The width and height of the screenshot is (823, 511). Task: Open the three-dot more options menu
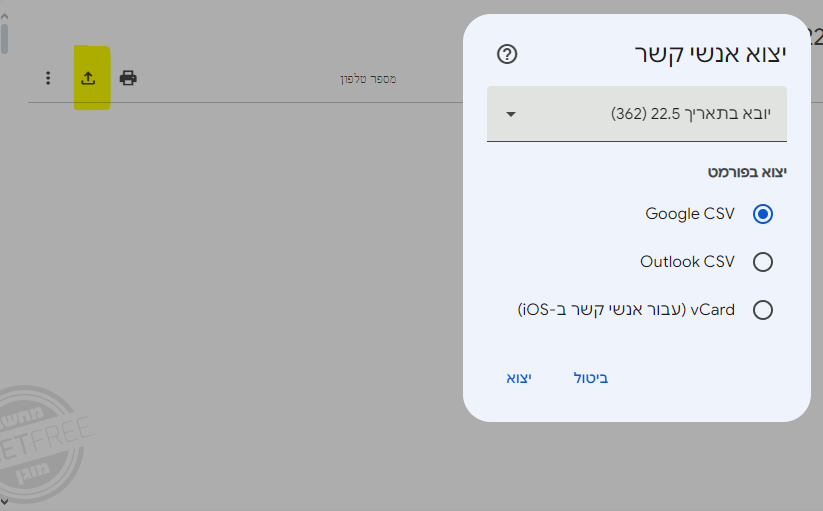(x=48, y=78)
